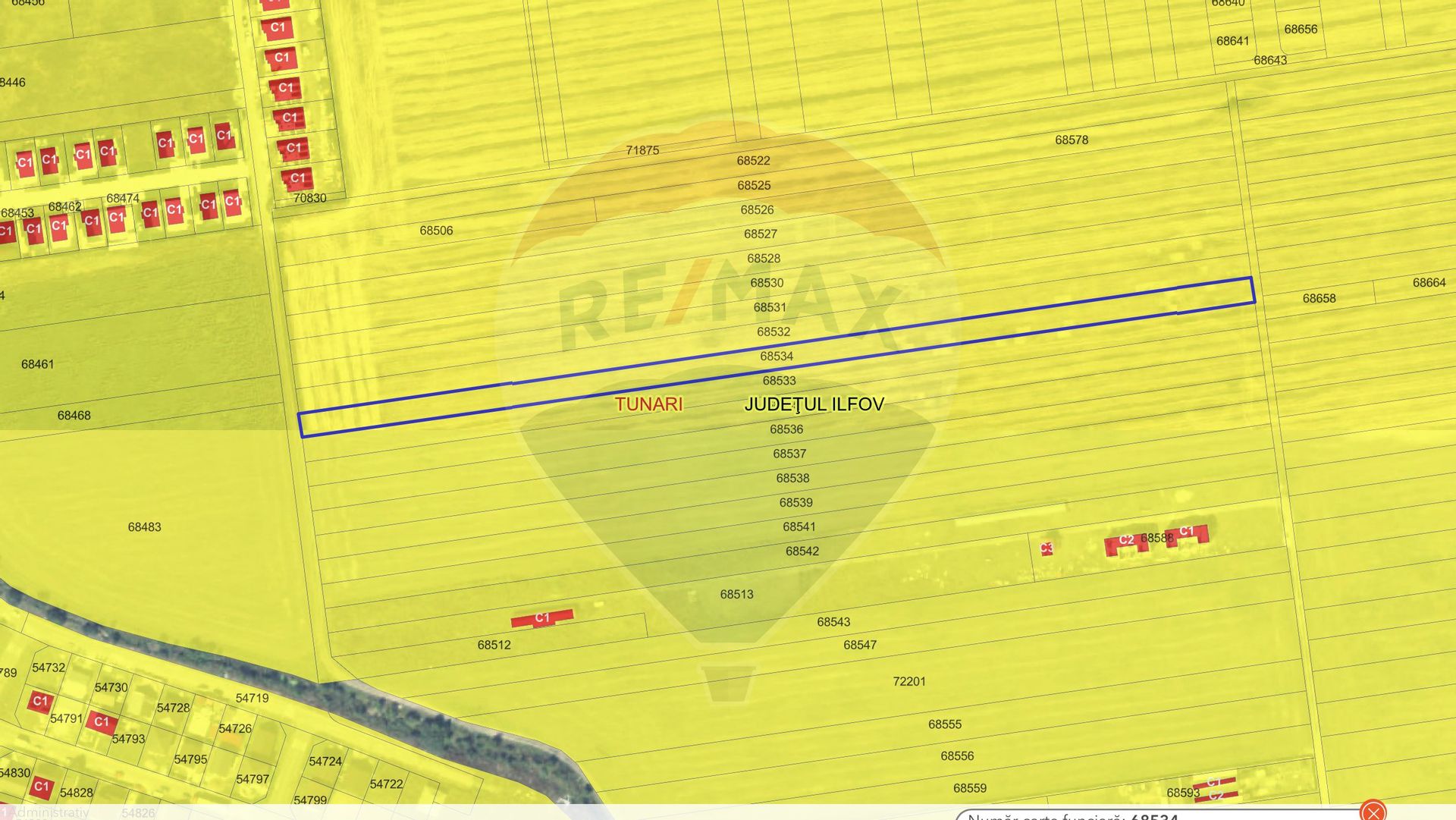Select parcel label 68664

click(1429, 282)
